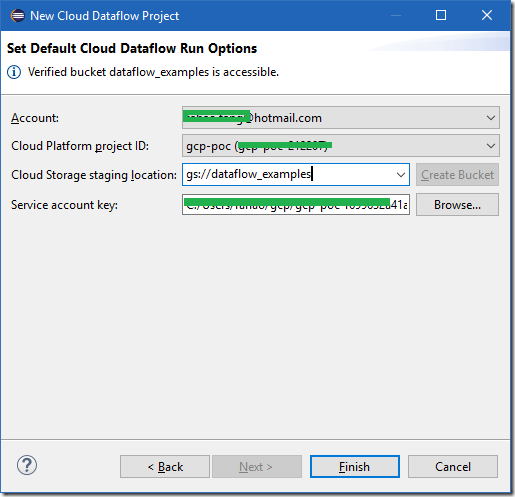Click the Service account key path field
The image size is (515, 497).
pos(296,205)
